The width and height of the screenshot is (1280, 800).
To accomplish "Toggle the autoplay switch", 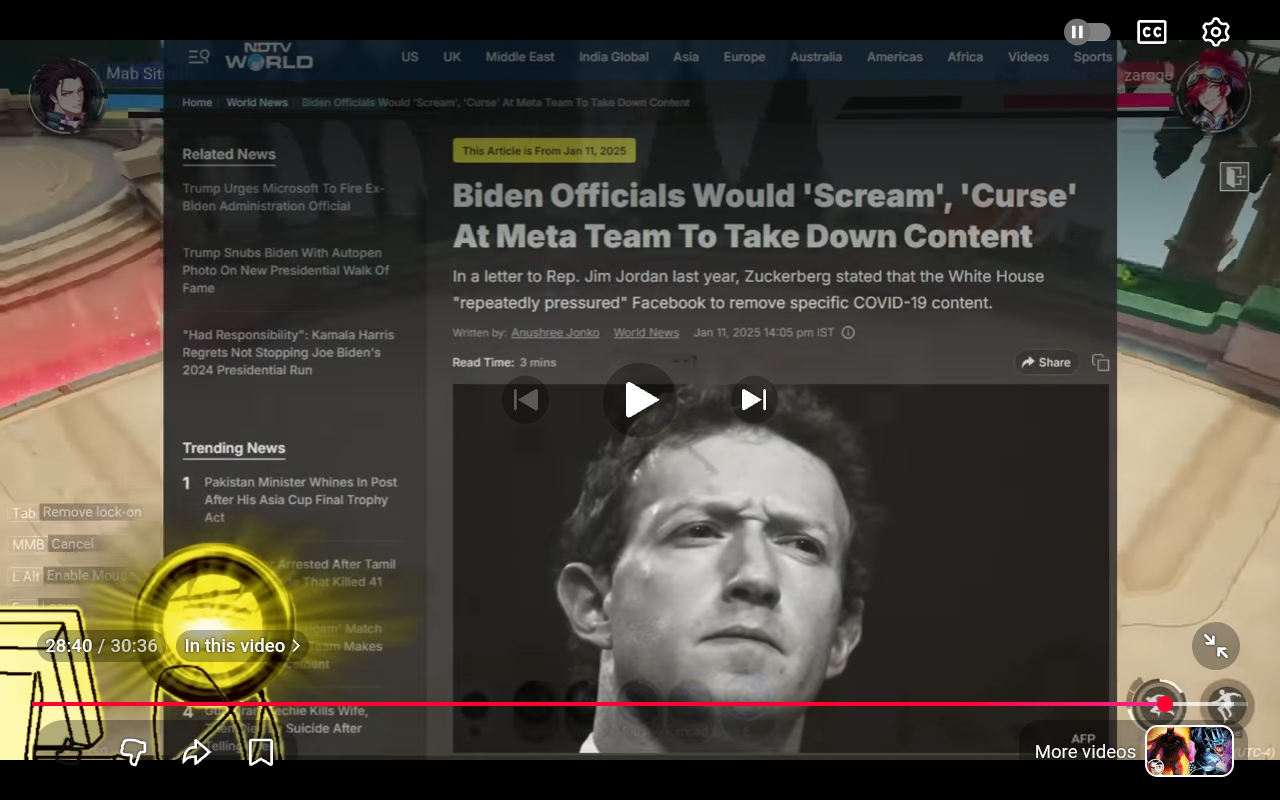I will [x=1087, y=32].
